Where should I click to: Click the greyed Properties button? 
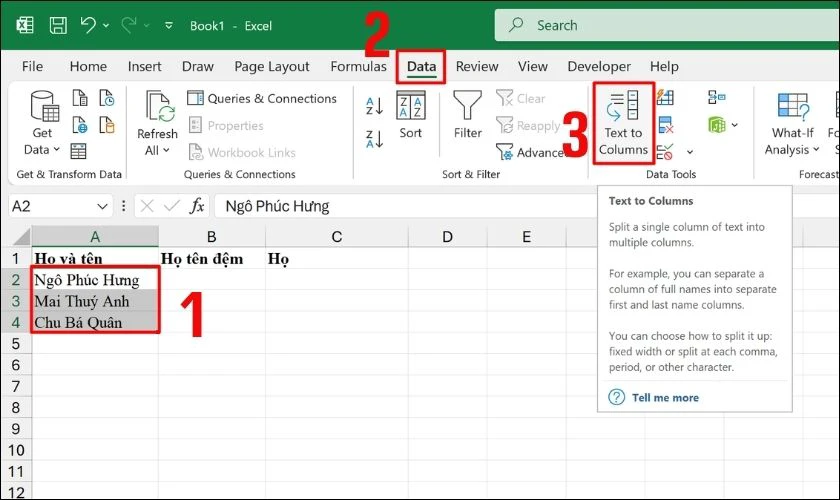pos(226,125)
